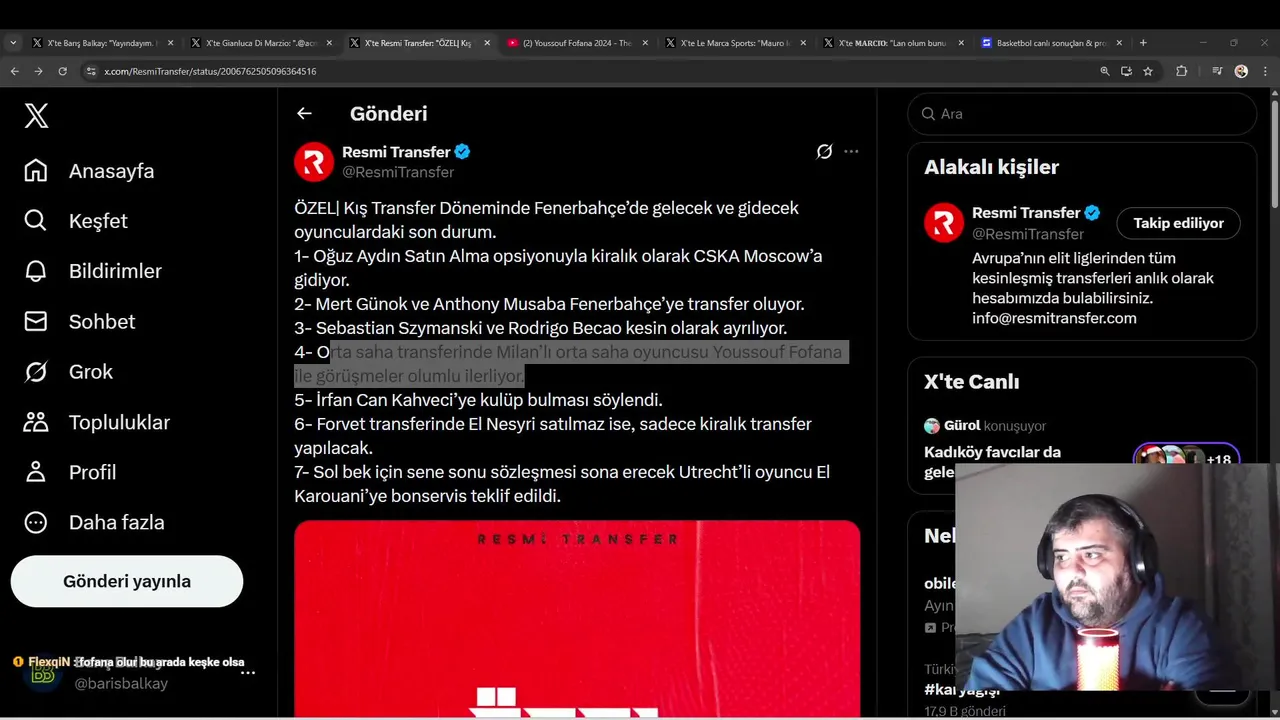
Task: Open the browser profile avatar
Action: (1241, 71)
